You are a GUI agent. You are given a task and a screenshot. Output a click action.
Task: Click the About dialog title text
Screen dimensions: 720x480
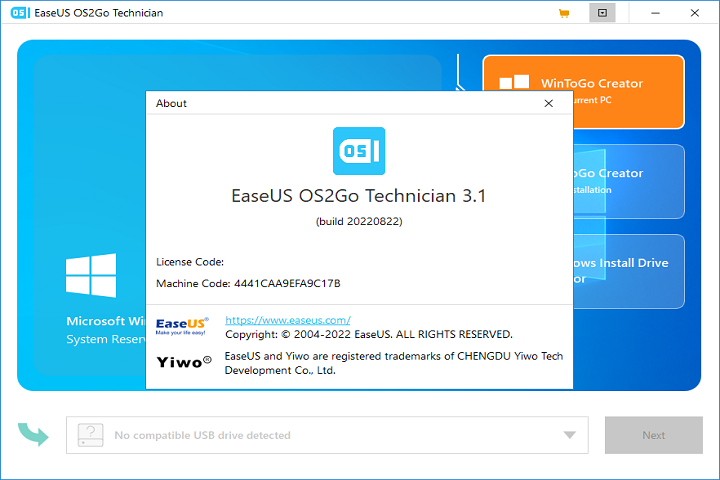point(171,103)
